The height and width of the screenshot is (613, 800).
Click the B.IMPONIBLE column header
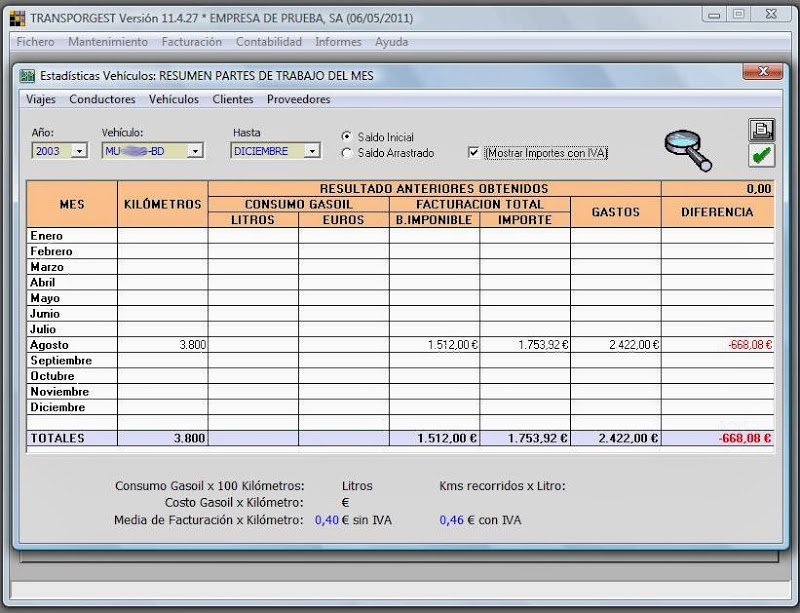click(x=434, y=220)
